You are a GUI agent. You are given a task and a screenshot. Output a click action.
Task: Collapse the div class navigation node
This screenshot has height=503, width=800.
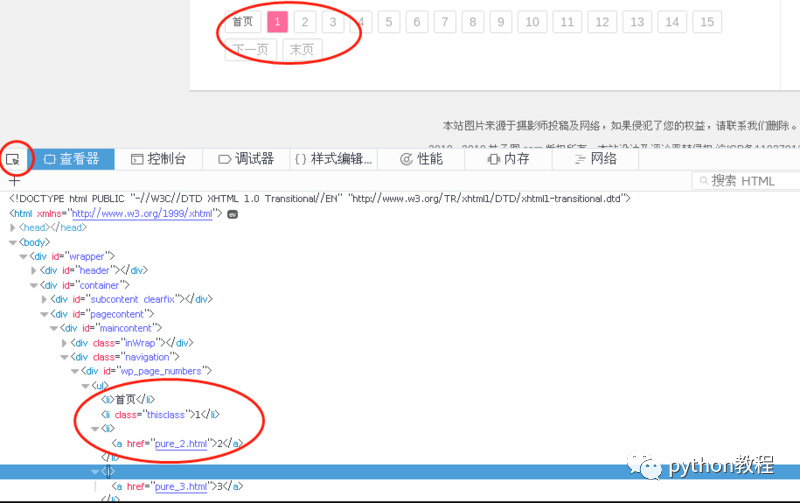[x=64, y=357]
